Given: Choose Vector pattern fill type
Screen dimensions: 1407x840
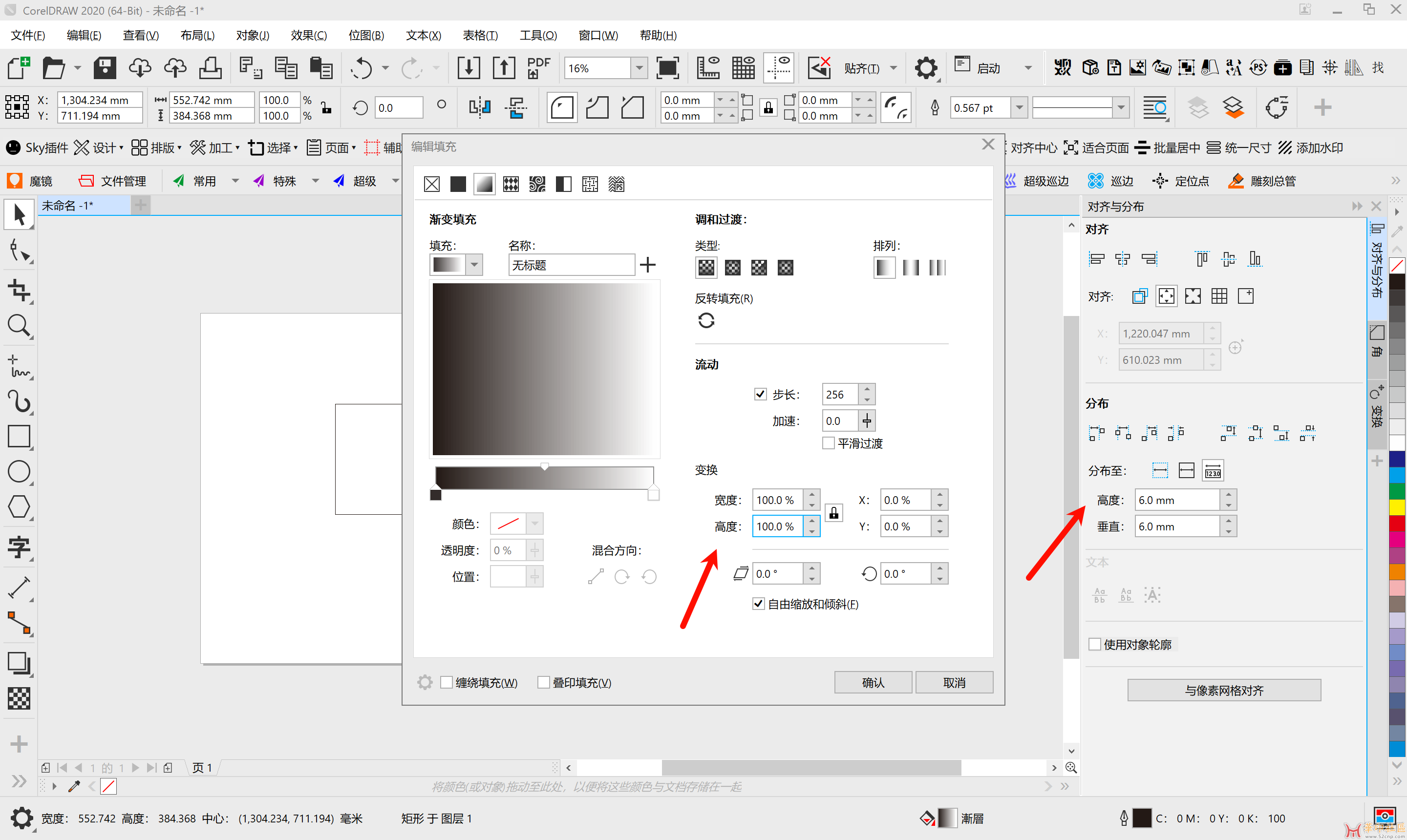Looking at the screenshot, I should [x=511, y=184].
